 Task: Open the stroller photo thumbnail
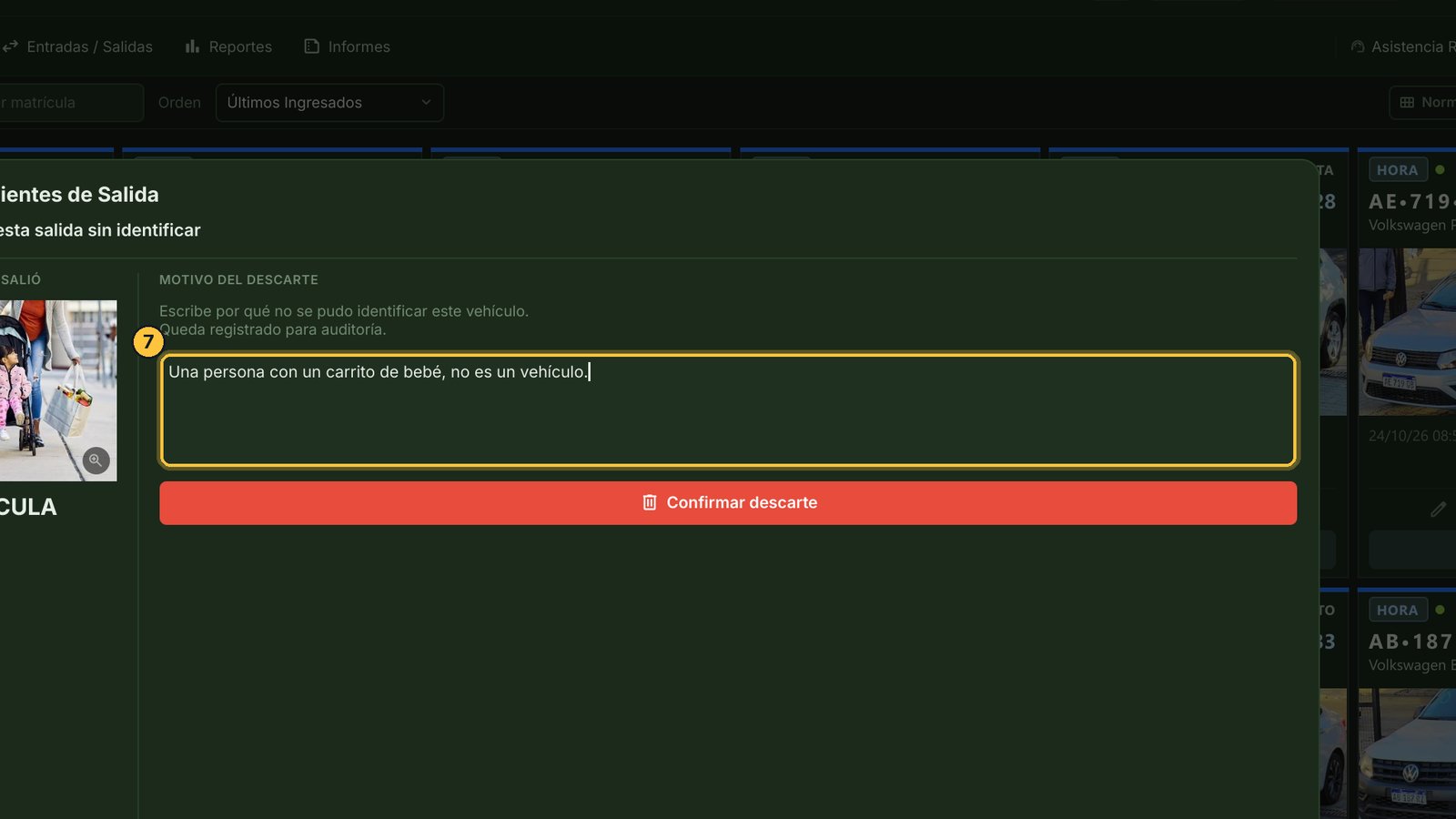point(56,390)
